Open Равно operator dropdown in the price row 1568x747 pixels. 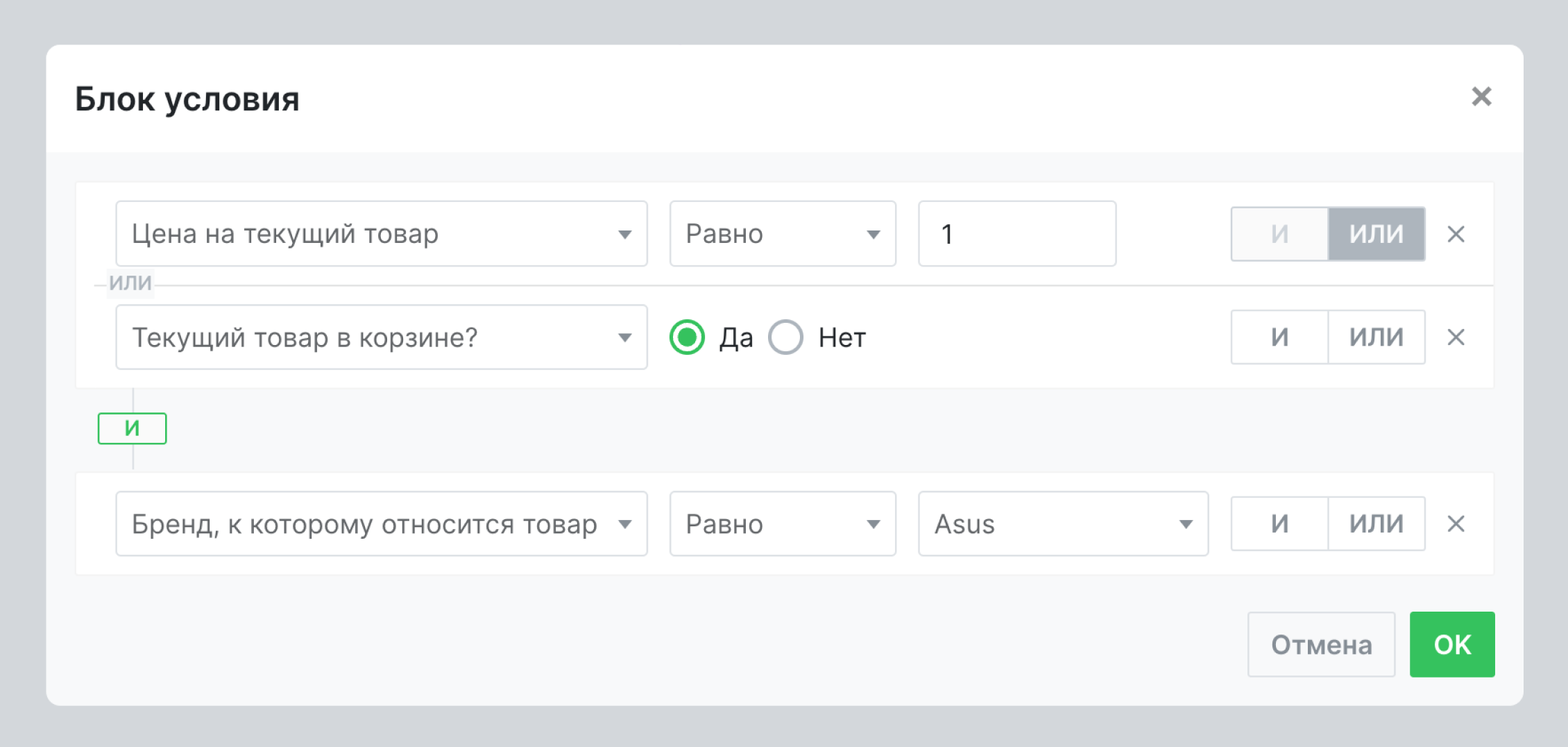pyautogui.click(x=782, y=234)
